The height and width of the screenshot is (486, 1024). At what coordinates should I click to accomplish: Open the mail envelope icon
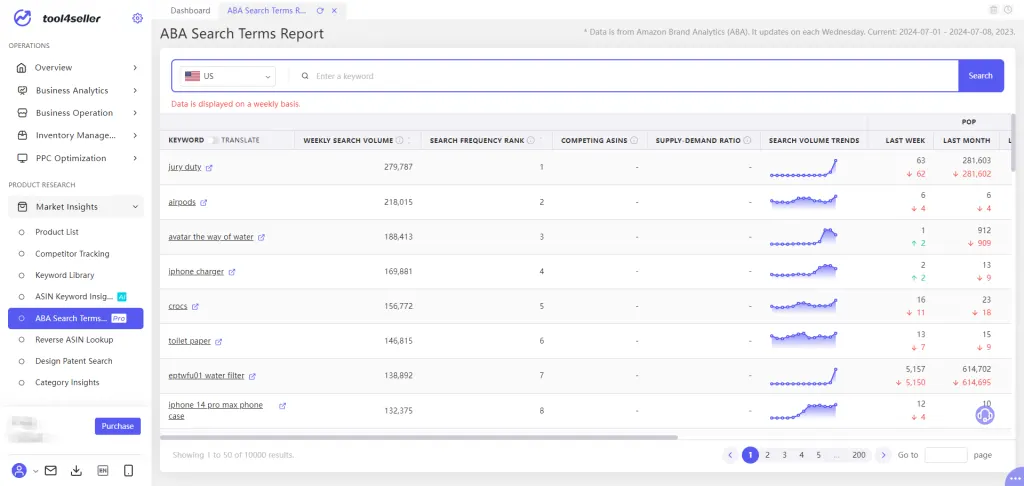pos(50,470)
